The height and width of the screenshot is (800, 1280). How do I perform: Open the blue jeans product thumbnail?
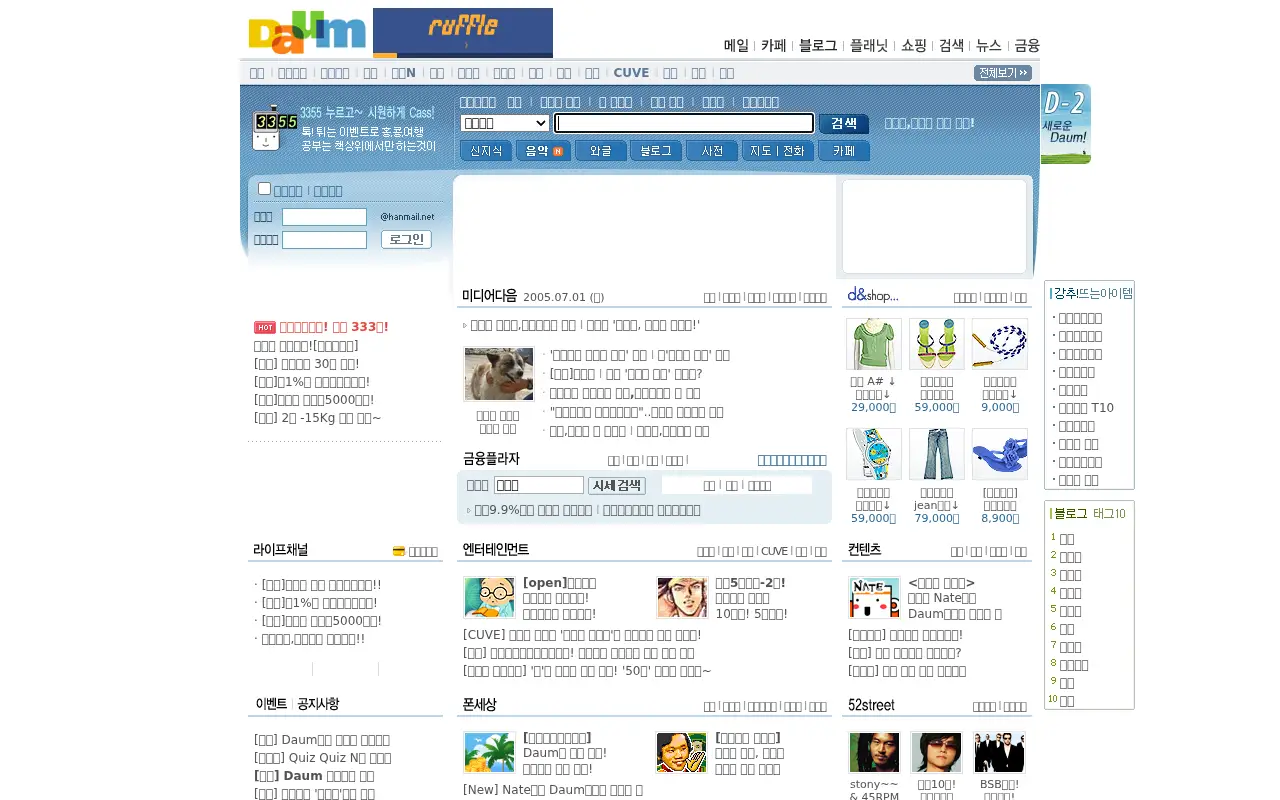[x=937, y=454]
